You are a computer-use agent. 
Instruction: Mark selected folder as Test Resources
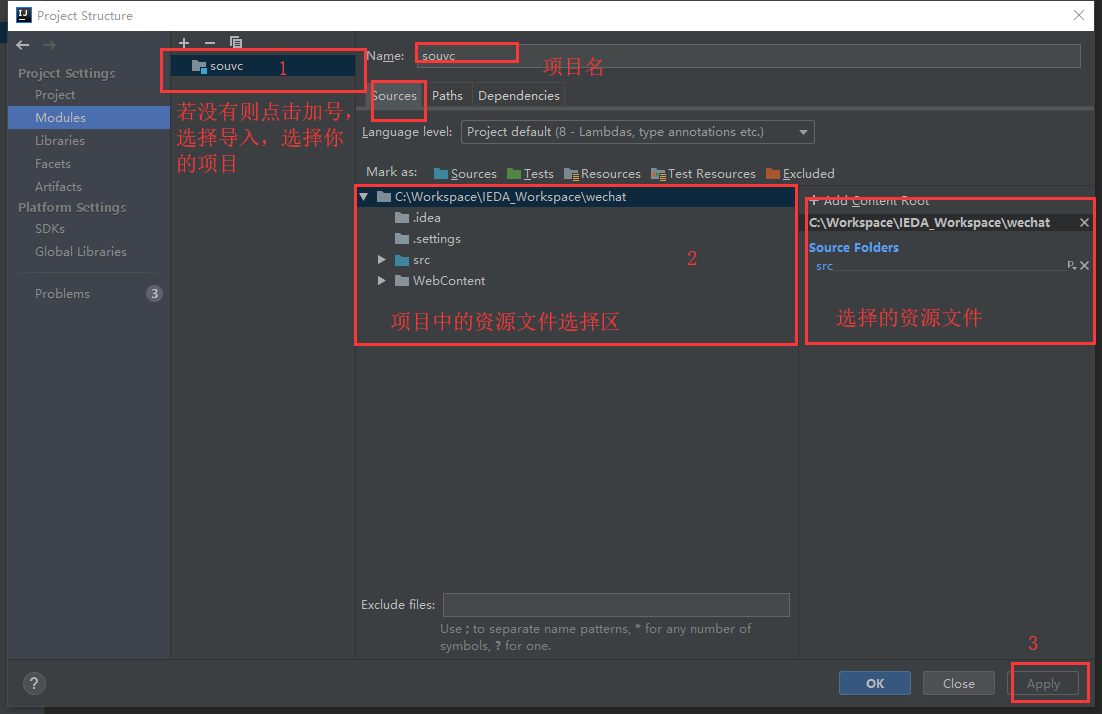[704, 174]
